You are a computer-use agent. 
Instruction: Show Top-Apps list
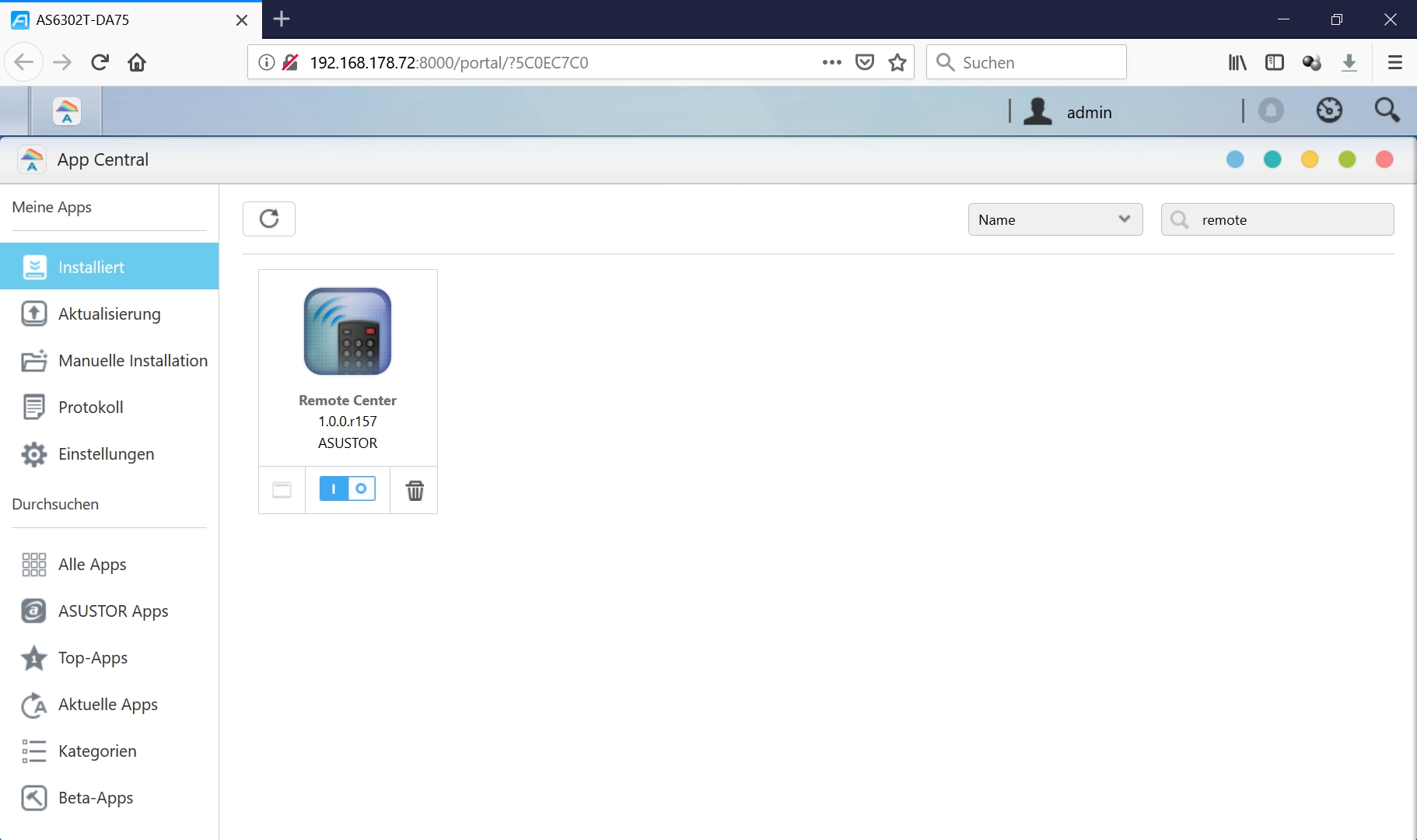[x=109, y=657]
